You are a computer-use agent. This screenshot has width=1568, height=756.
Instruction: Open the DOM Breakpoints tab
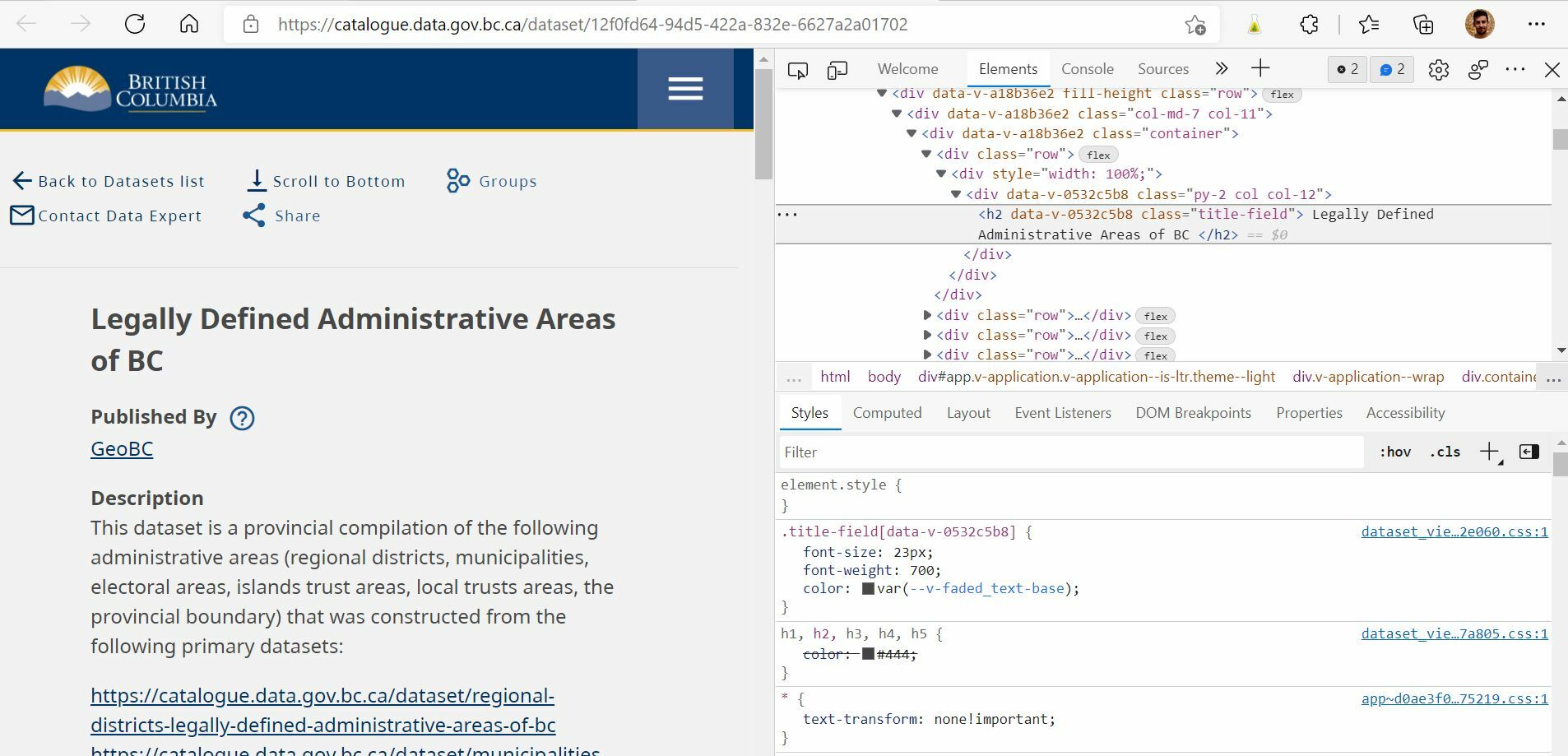point(1193,413)
